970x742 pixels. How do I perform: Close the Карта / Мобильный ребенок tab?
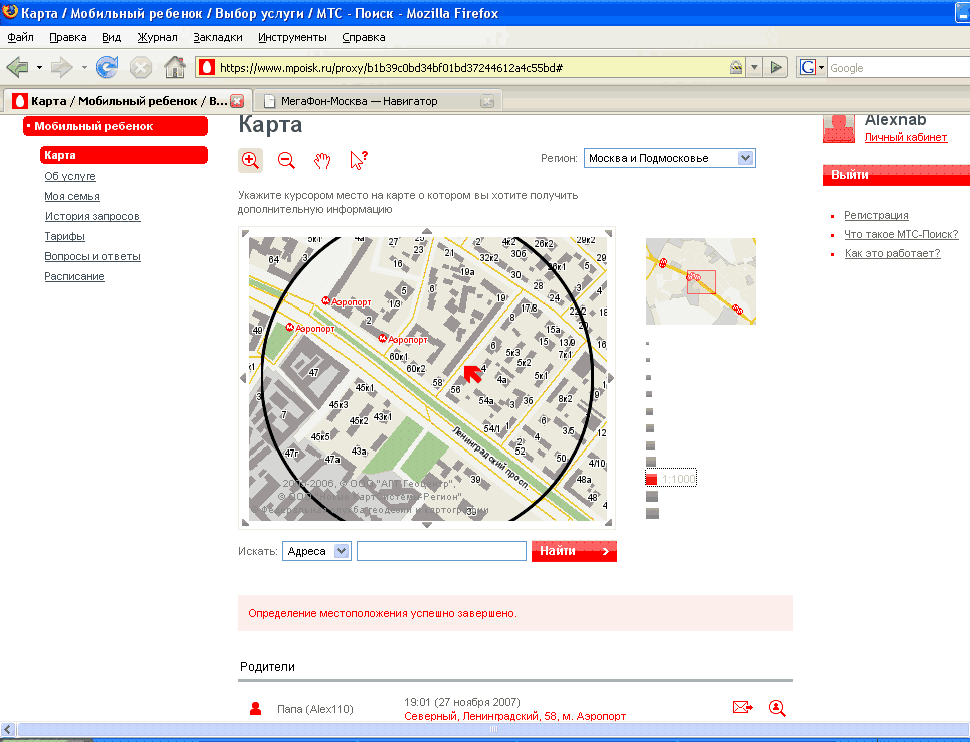237,101
